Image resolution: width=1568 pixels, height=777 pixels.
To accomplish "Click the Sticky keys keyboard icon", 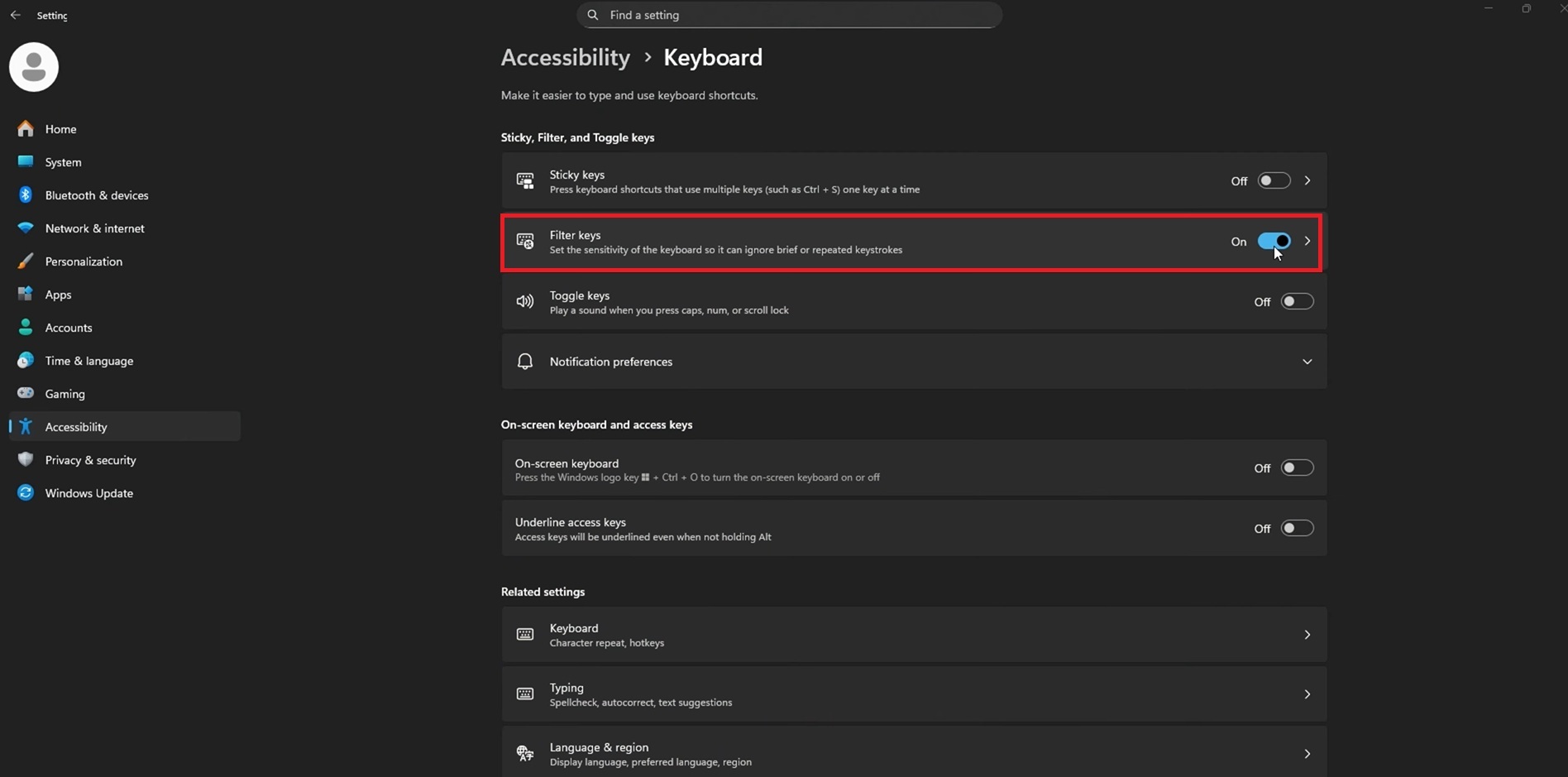I will click(x=525, y=180).
